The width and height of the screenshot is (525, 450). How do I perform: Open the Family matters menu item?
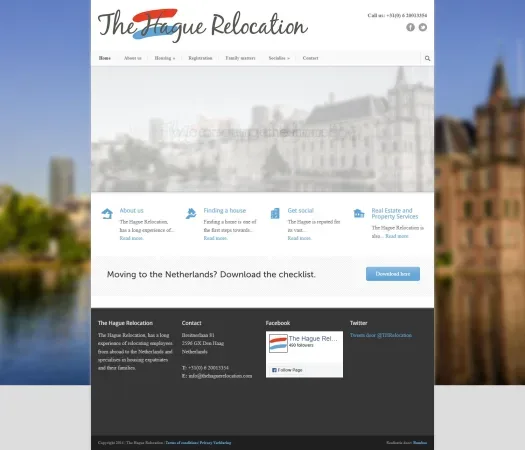click(x=240, y=58)
